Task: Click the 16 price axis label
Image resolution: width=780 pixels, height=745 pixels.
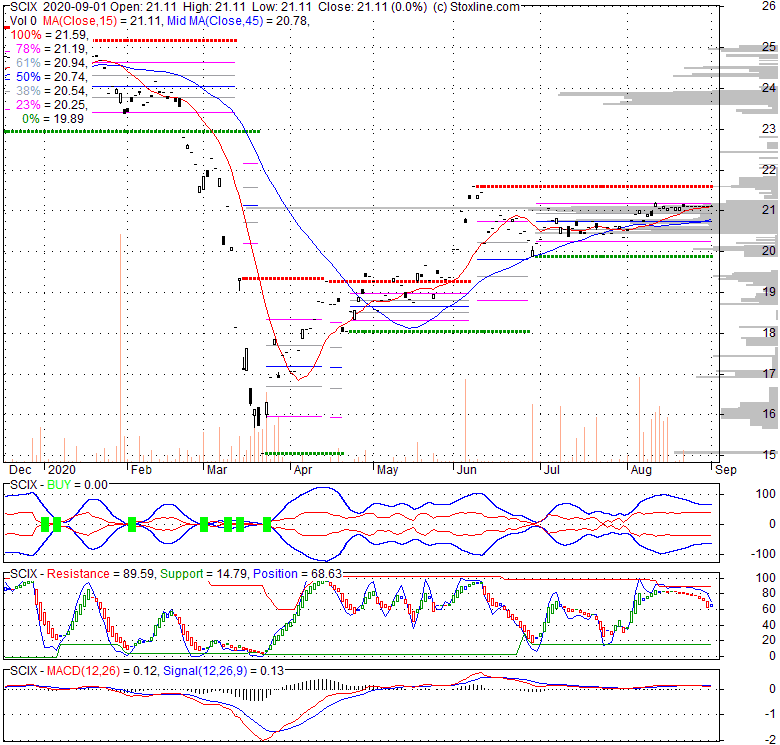Action: (769, 413)
